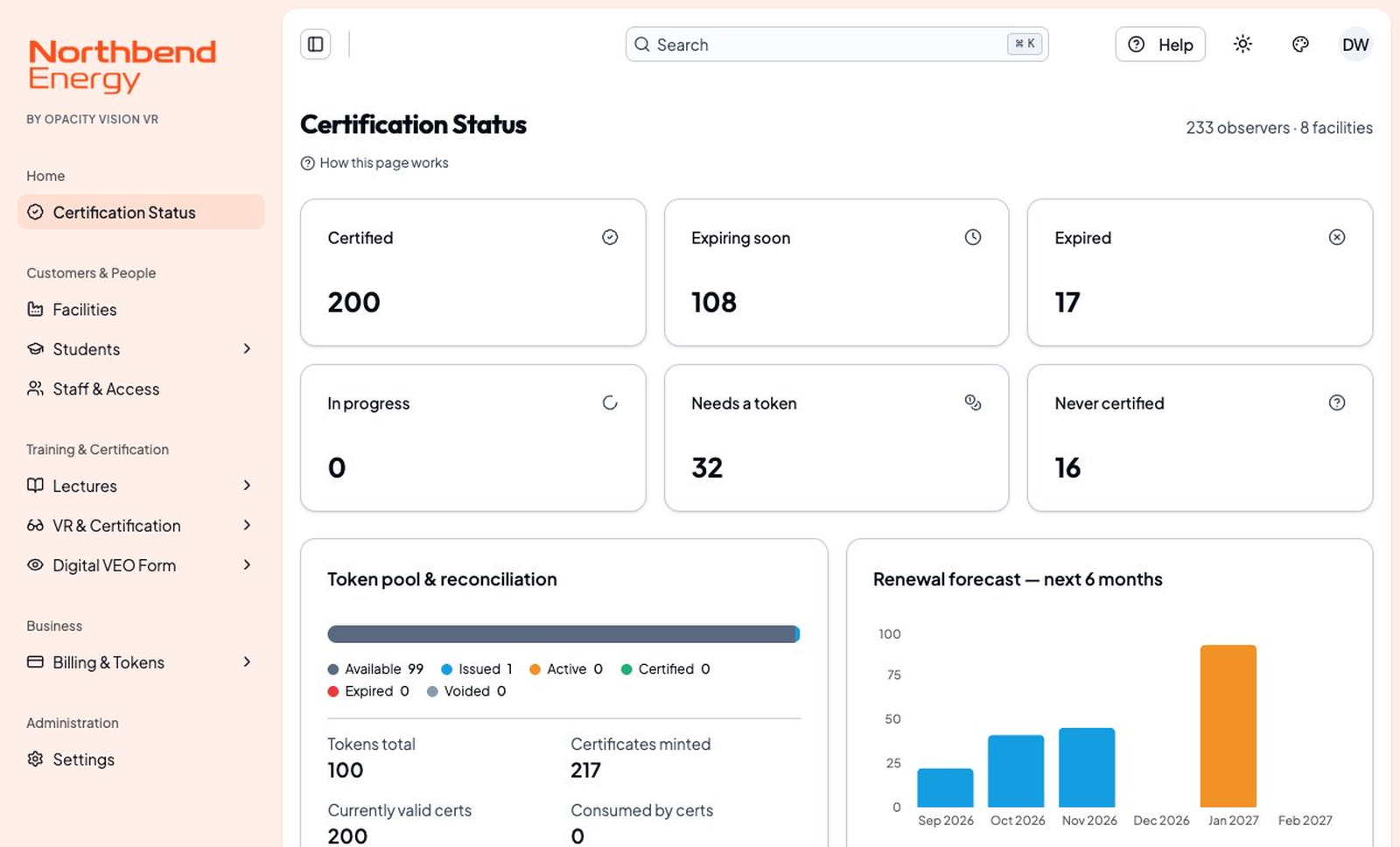Click the Certified card checkmark icon
This screenshot has width=1400, height=847.
pyautogui.click(x=610, y=237)
